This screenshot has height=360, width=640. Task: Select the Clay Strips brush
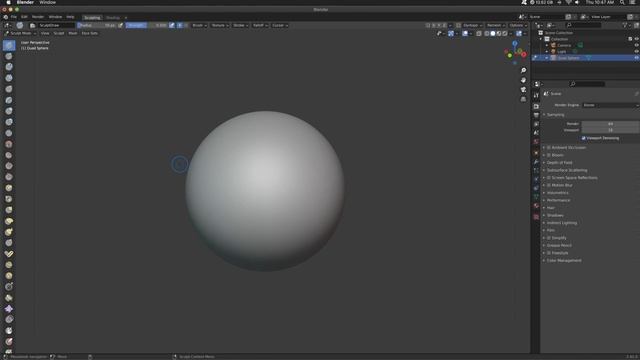click(x=9, y=78)
